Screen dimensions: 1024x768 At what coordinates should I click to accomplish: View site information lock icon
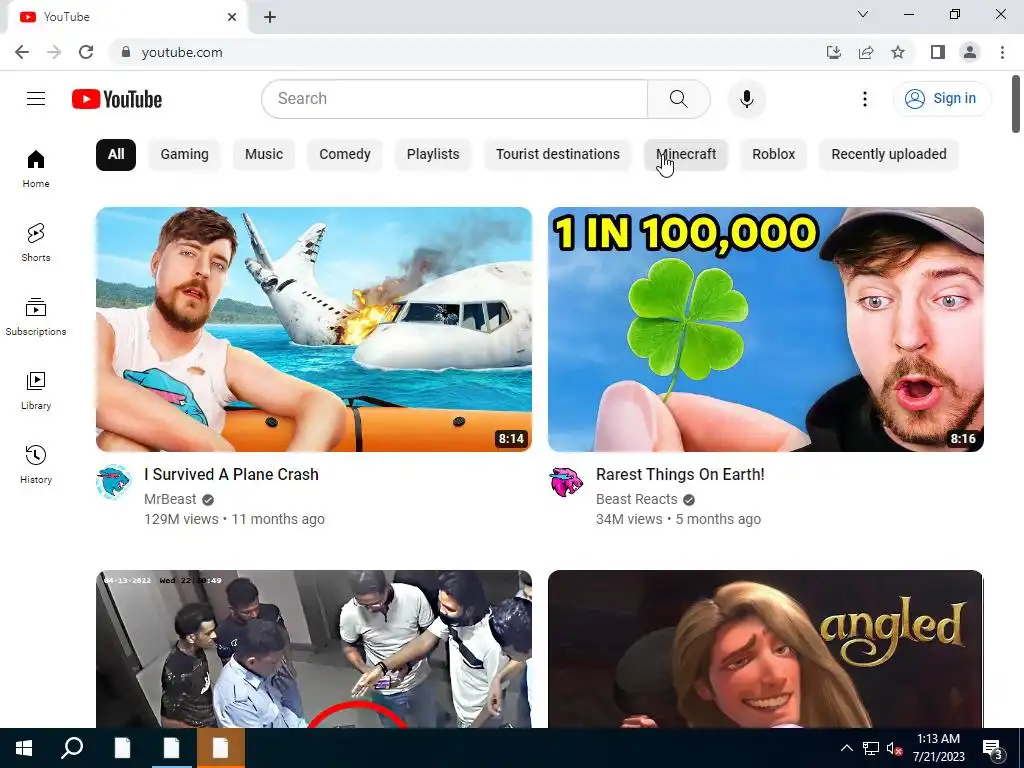[126, 52]
